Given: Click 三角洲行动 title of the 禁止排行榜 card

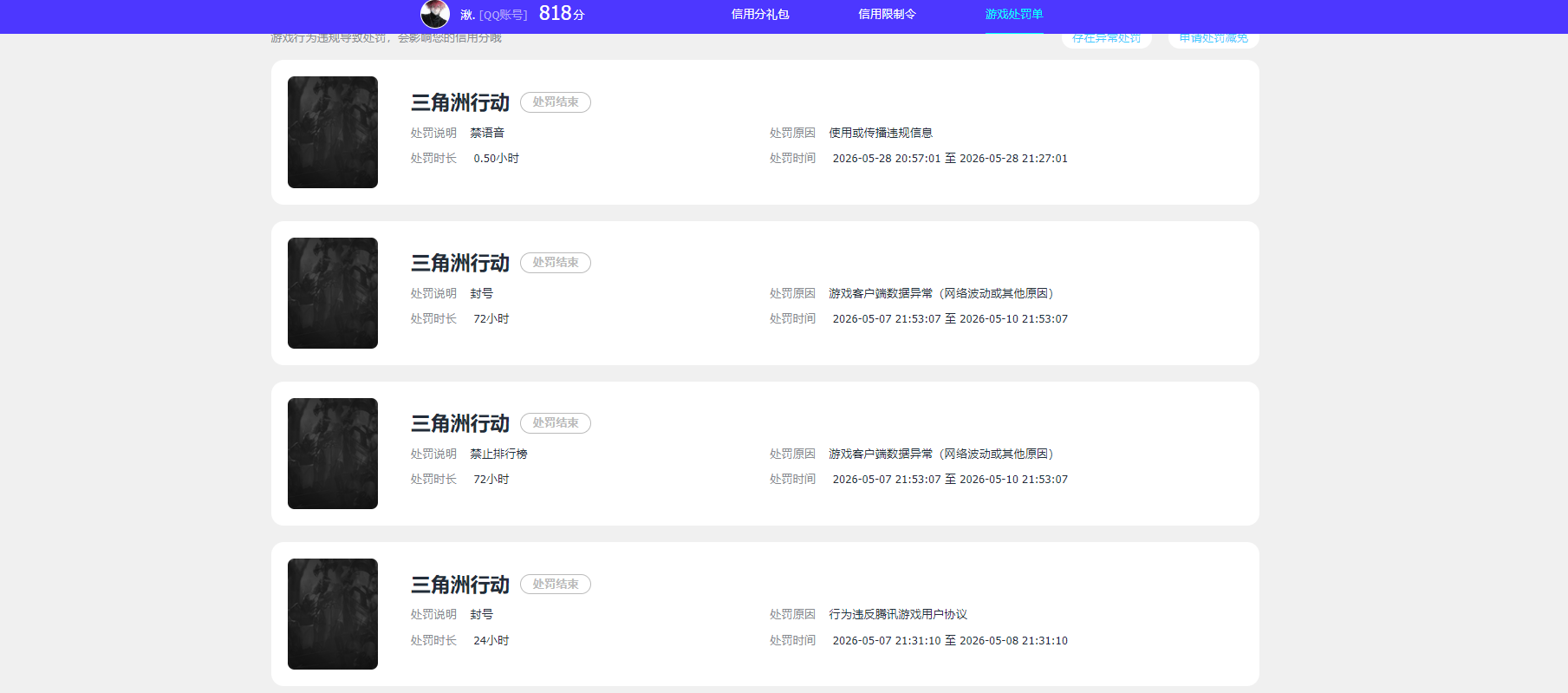Looking at the screenshot, I should click(460, 423).
